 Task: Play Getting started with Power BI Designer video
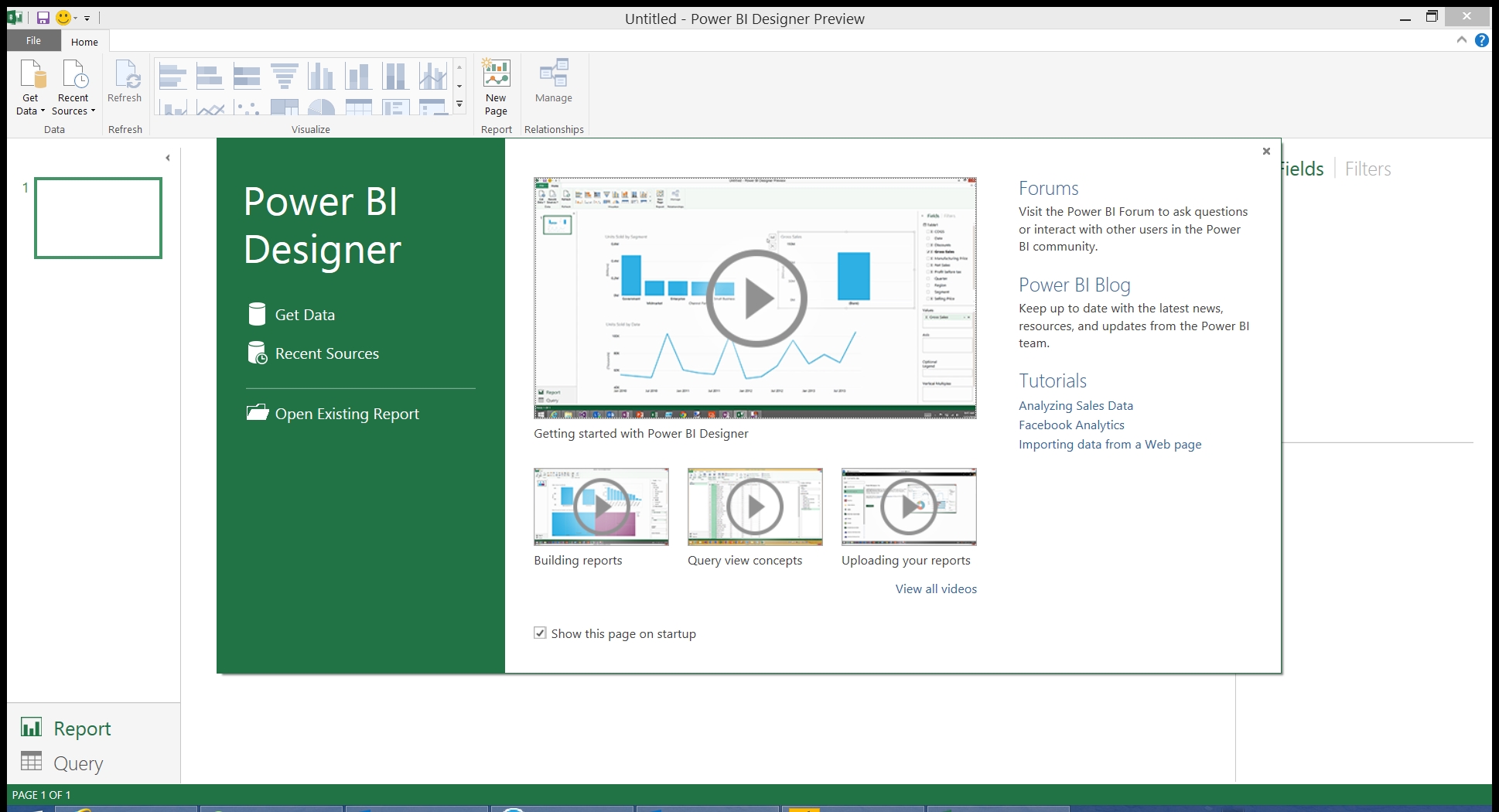756,298
